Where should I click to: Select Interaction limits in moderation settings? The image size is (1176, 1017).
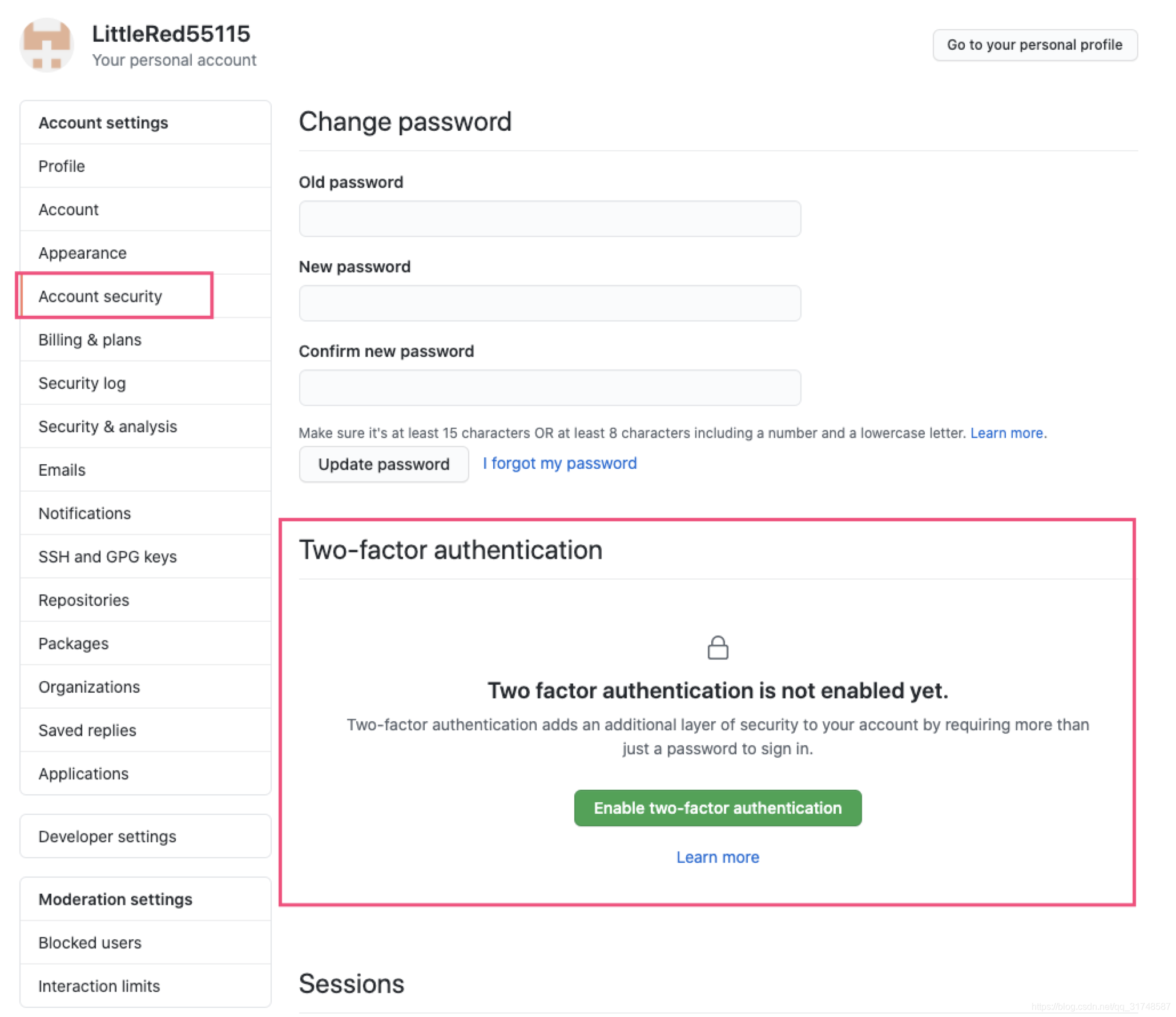tap(99, 986)
